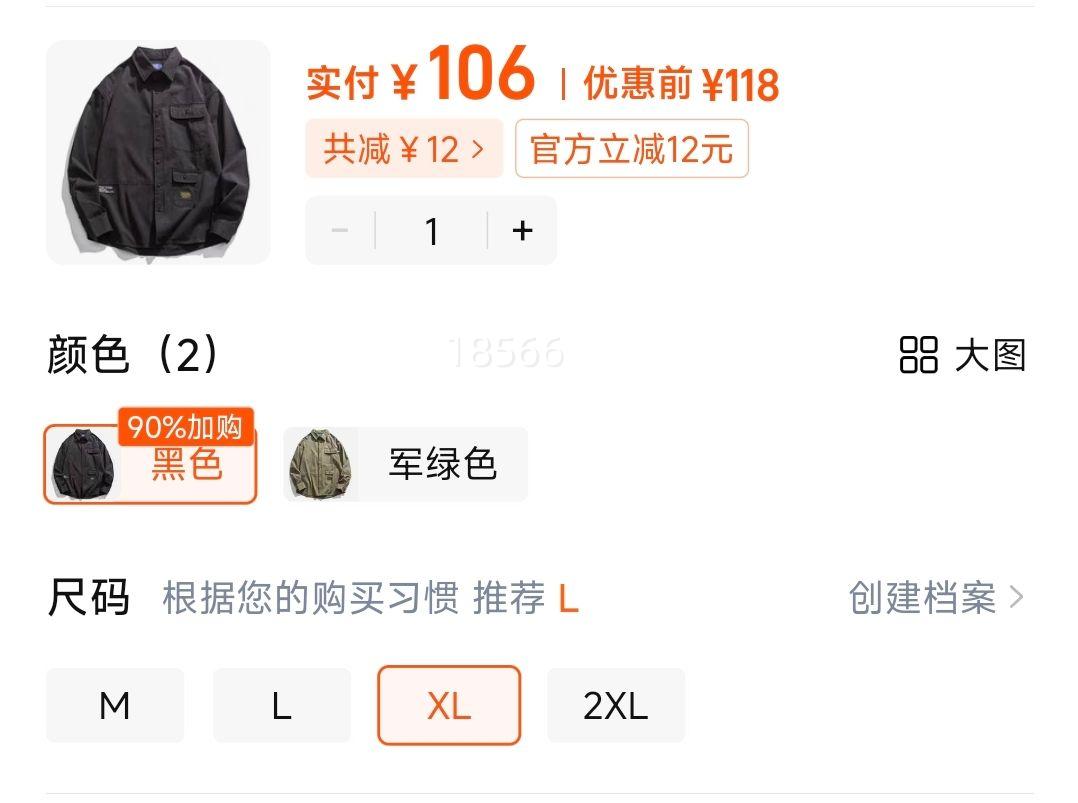Tap the 官方立减12元 coupon tag
The height and width of the screenshot is (803, 1078).
[632, 148]
